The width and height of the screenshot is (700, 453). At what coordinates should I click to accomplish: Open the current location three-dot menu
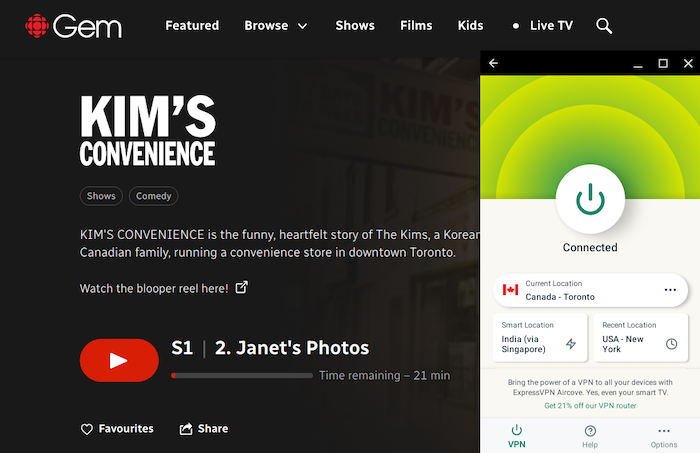(x=670, y=290)
